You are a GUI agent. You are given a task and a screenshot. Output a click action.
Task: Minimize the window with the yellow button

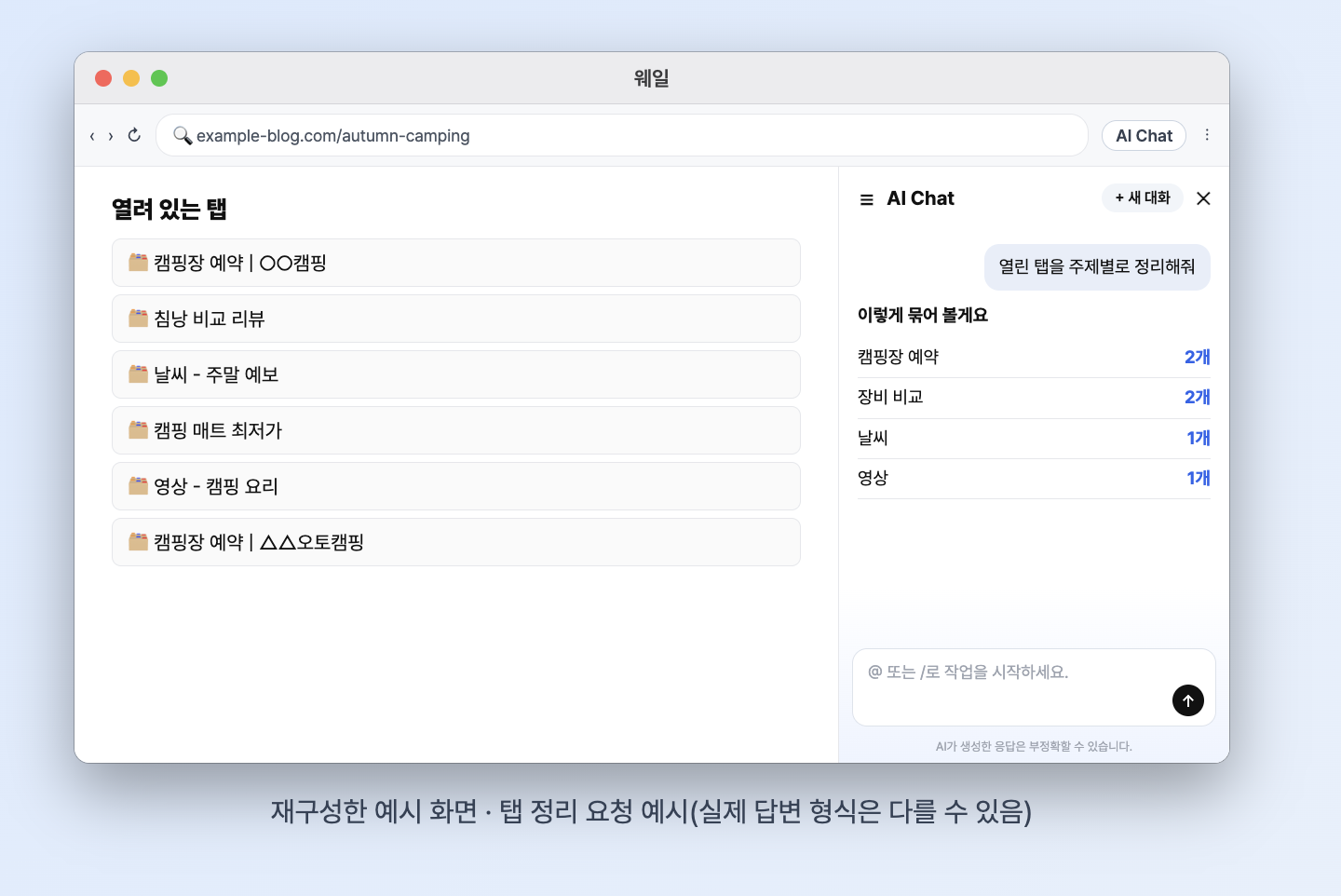[131, 78]
